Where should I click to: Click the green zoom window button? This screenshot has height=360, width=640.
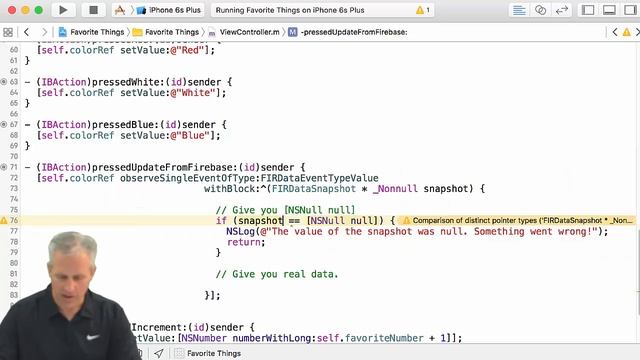pos(39,10)
